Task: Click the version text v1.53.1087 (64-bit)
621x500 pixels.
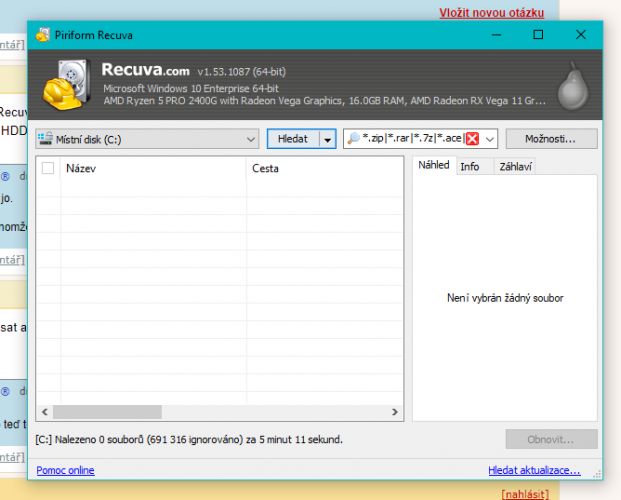Action: click(x=242, y=72)
